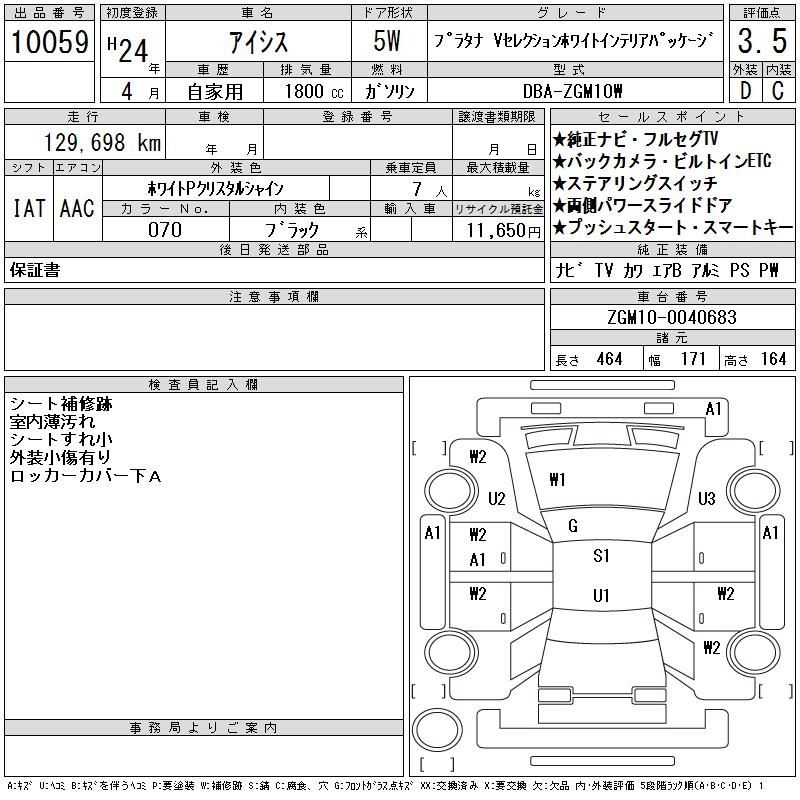Click ナビ in the genuine equipment row
Viewport: 800px width, 800px height.
[x=569, y=270]
